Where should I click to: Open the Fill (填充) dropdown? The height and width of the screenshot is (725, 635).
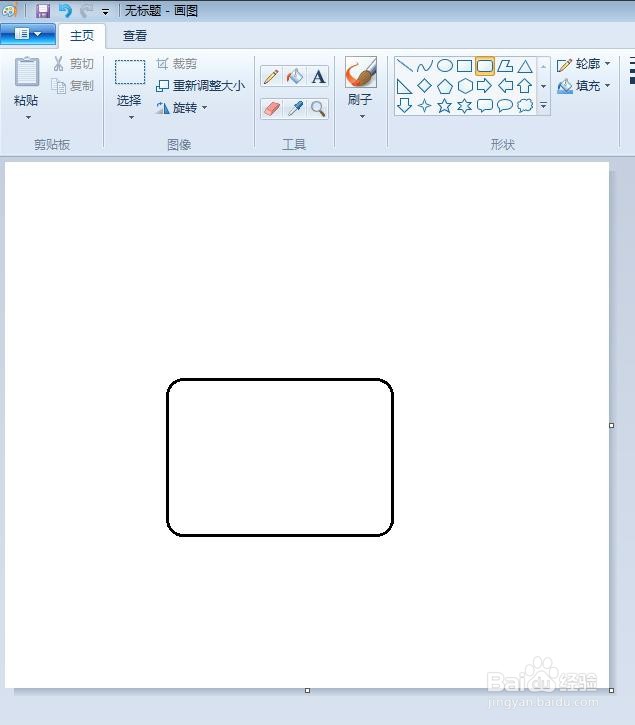pos(584,86)
